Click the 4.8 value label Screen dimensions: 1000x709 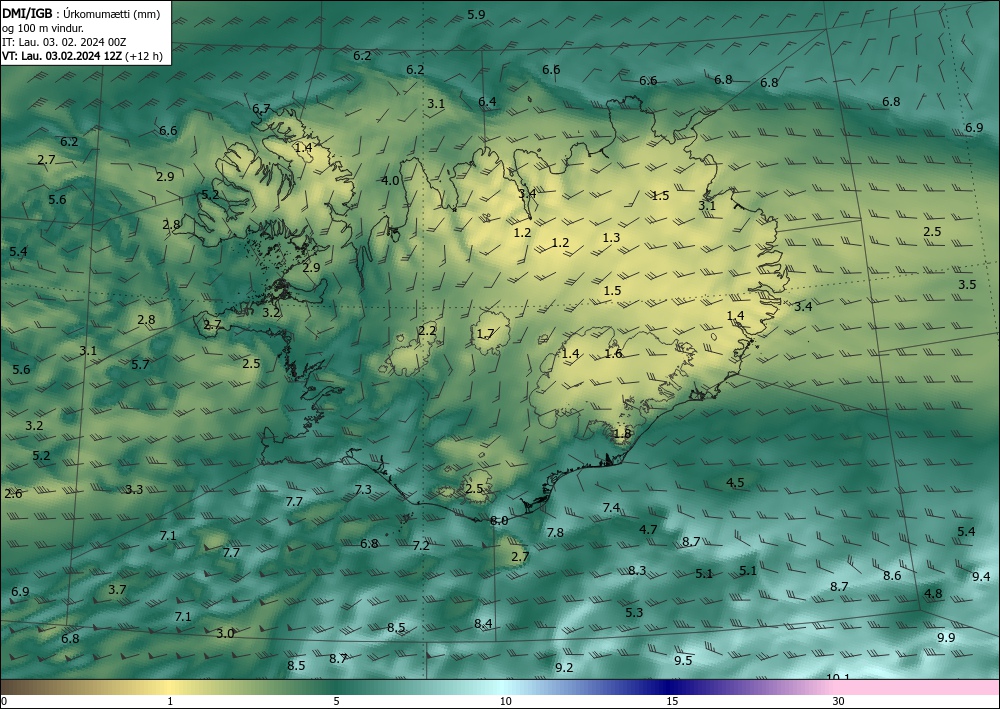click(x=933, y=594)
